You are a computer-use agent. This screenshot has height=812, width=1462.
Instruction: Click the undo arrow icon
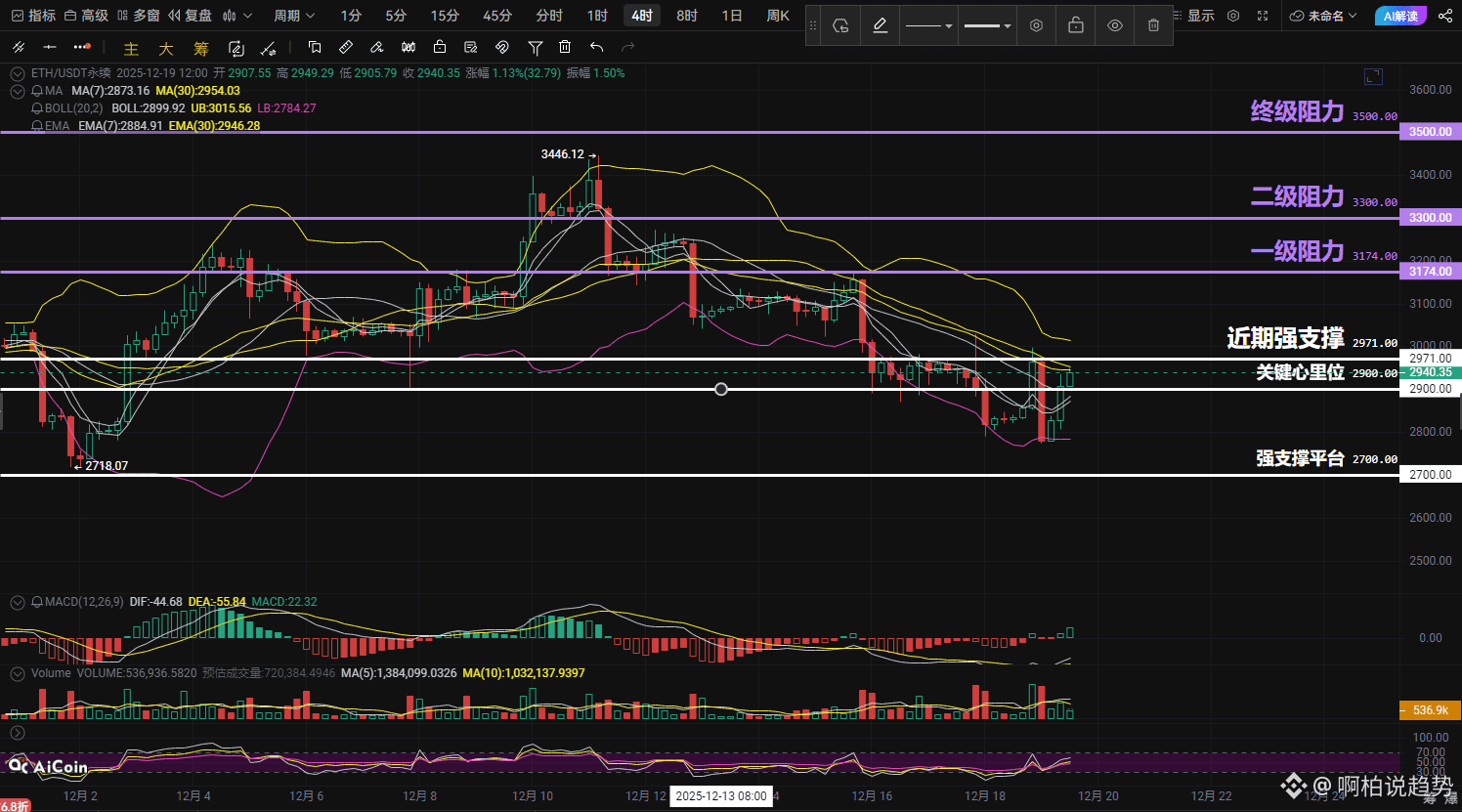[596, 47]
